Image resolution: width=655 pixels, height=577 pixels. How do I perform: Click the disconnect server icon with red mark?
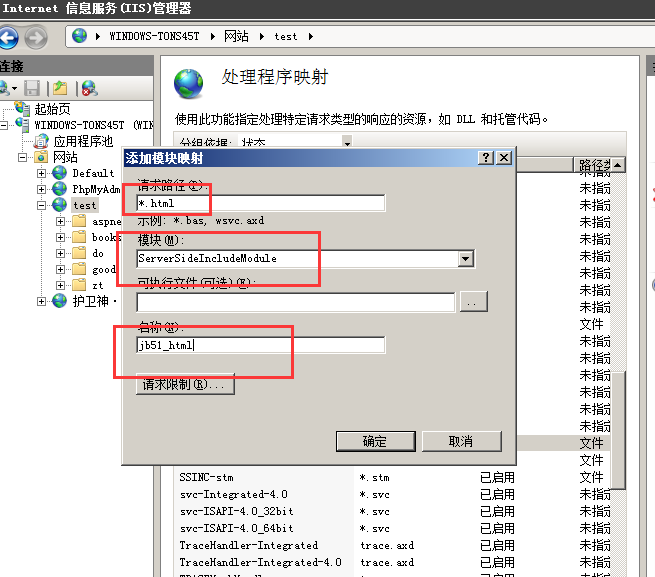coord(89,88)
